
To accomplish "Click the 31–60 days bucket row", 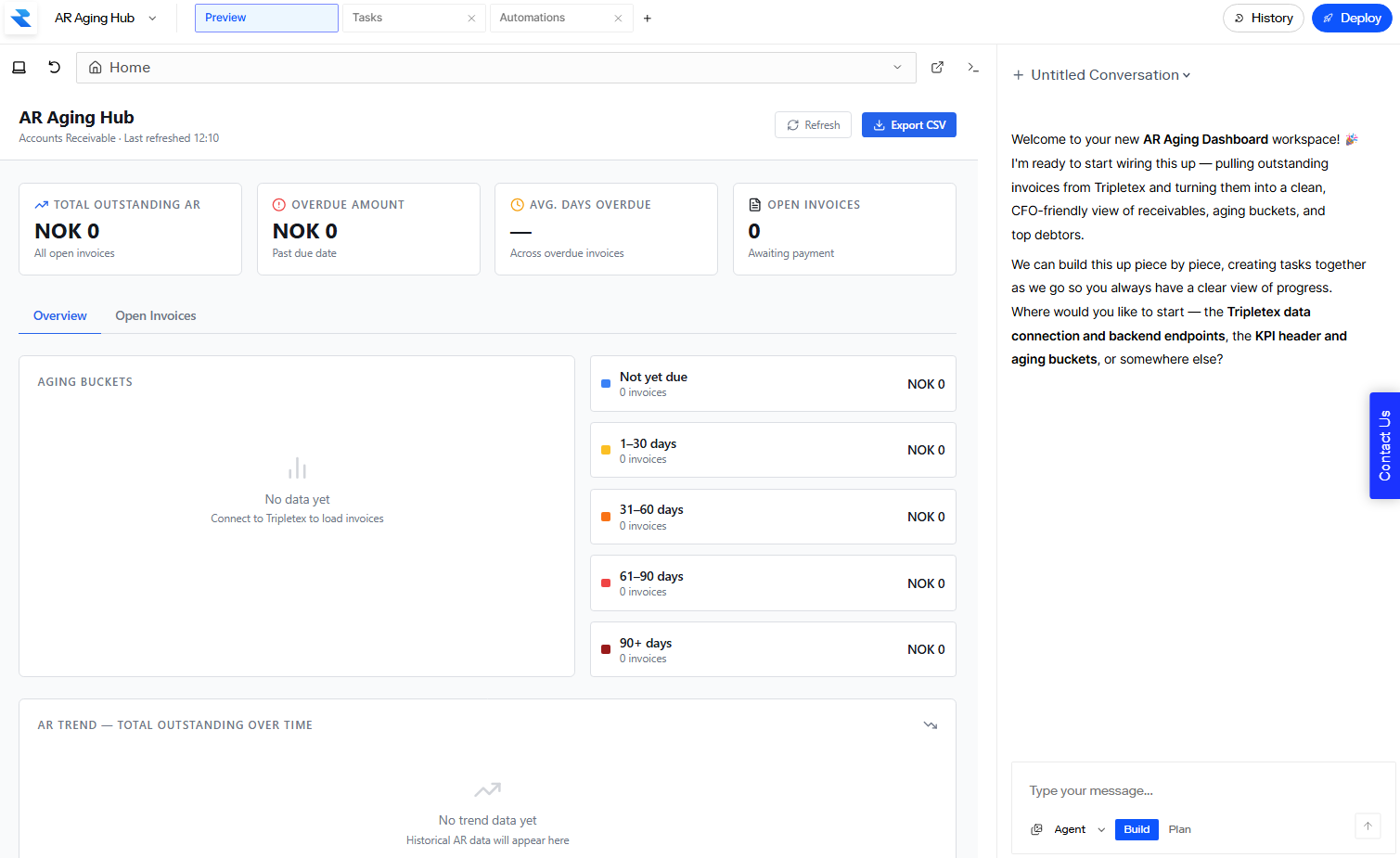I will tap(773, 517).
